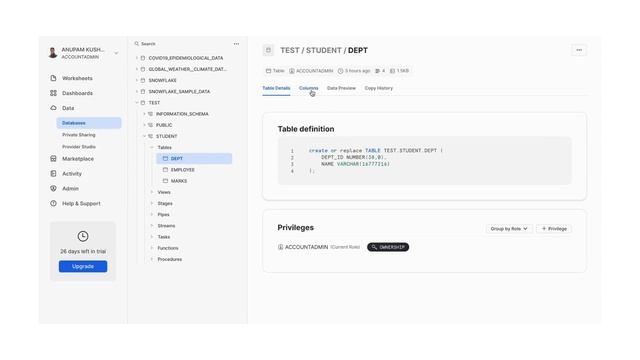Expand the Streams folder
This screenshot has height=360, width=640.
[151, 226]
